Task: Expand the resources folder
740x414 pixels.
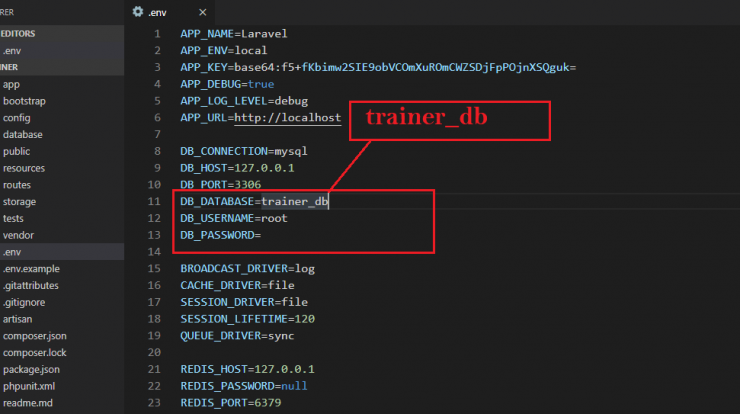Action: pyautogui.click(x=24, y=168)
